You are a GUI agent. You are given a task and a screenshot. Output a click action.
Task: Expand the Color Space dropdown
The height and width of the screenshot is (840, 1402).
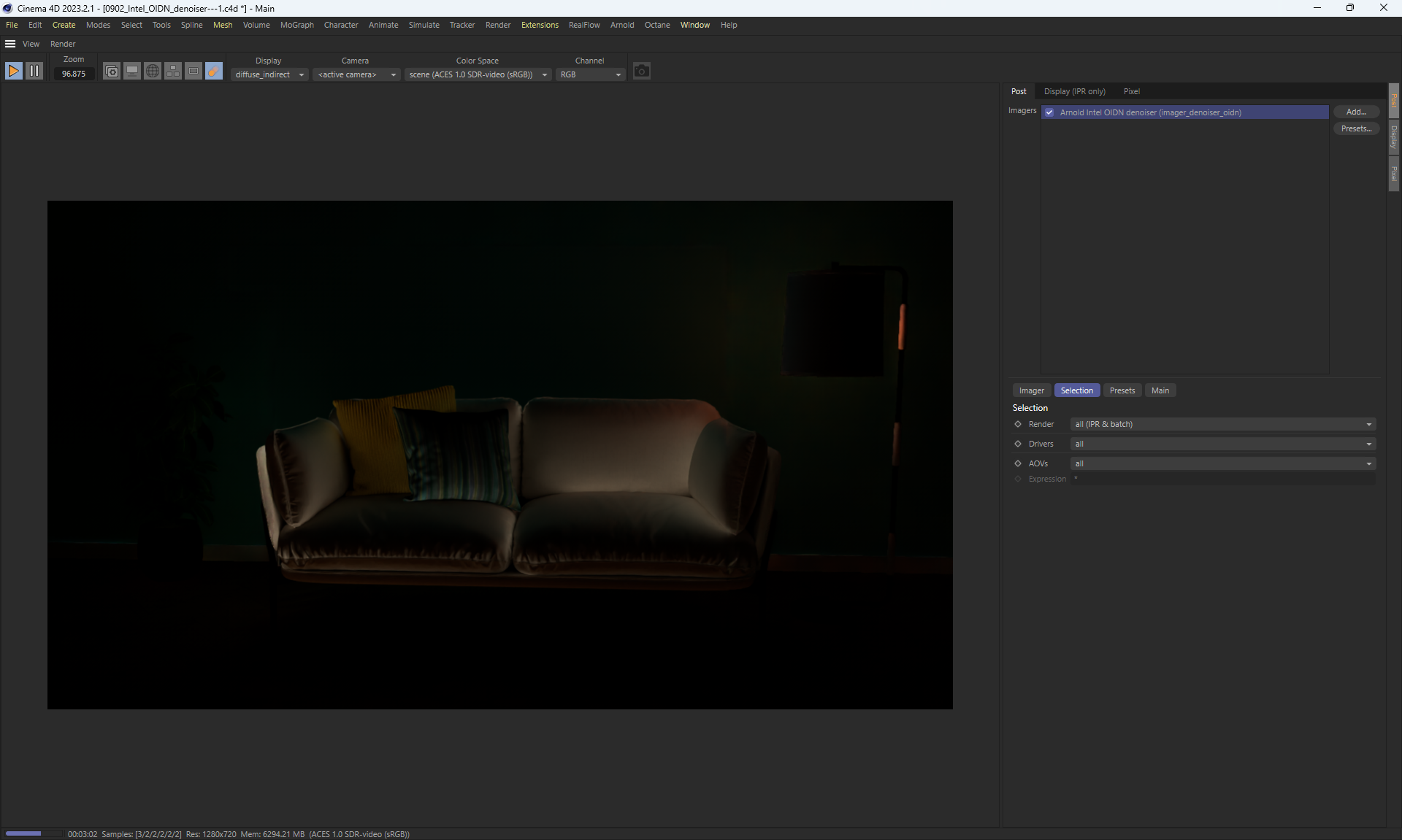point(478,74)
